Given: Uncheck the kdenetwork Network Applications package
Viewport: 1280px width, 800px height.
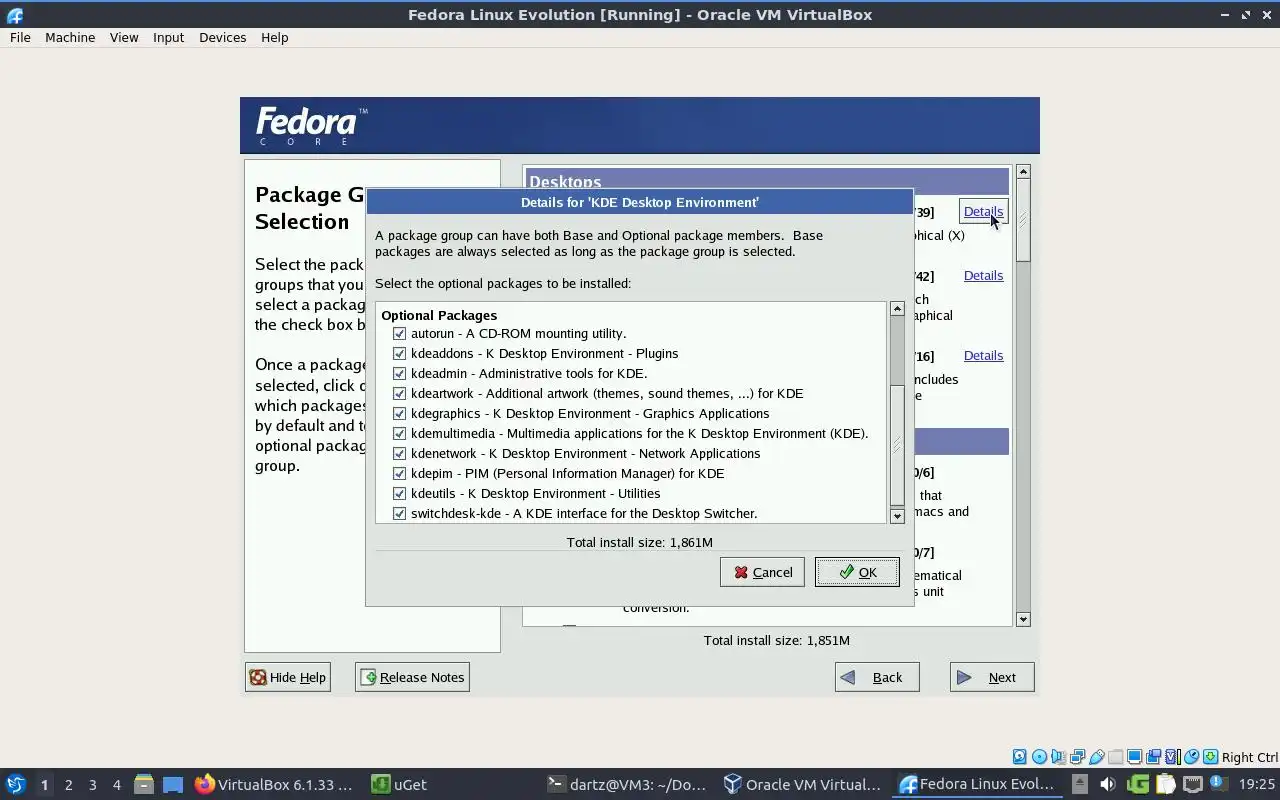Looking at the screenshot, I should point(400,453).
